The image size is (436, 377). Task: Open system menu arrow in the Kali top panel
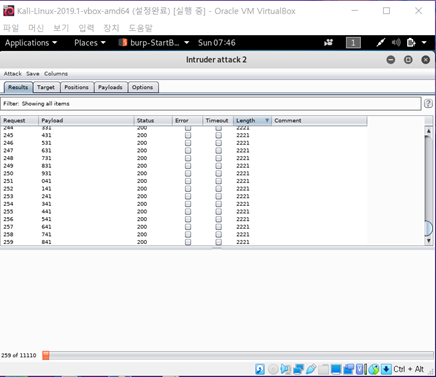tap(424, 43)
